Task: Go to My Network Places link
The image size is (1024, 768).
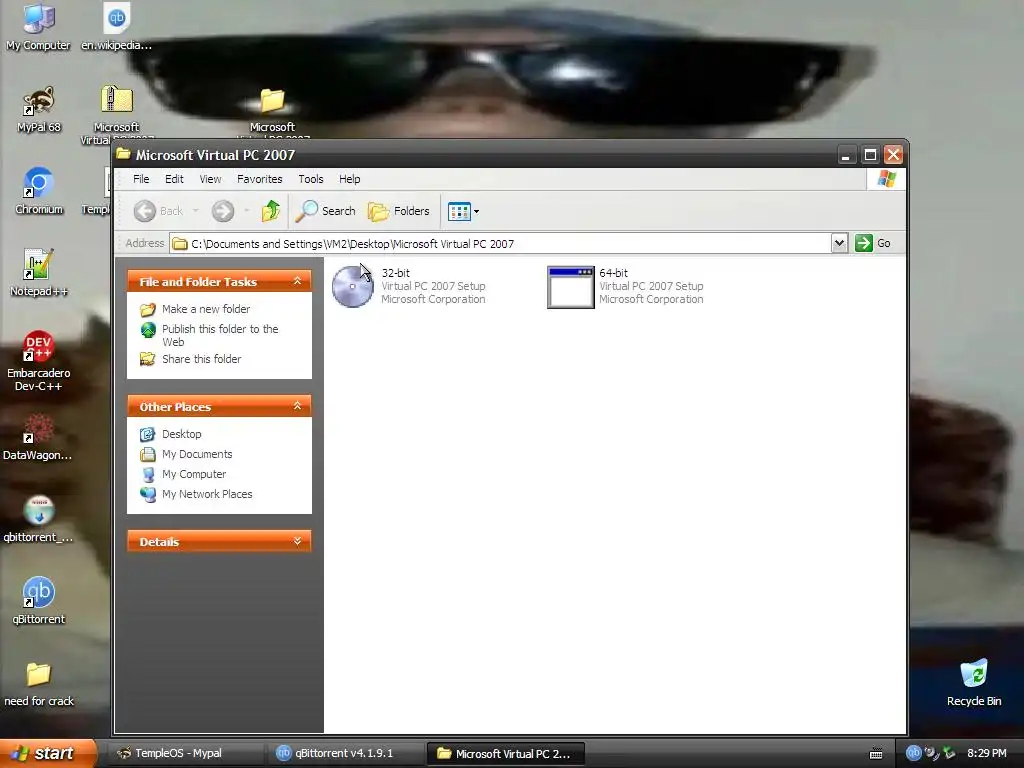Action: (x=206, y=494)
